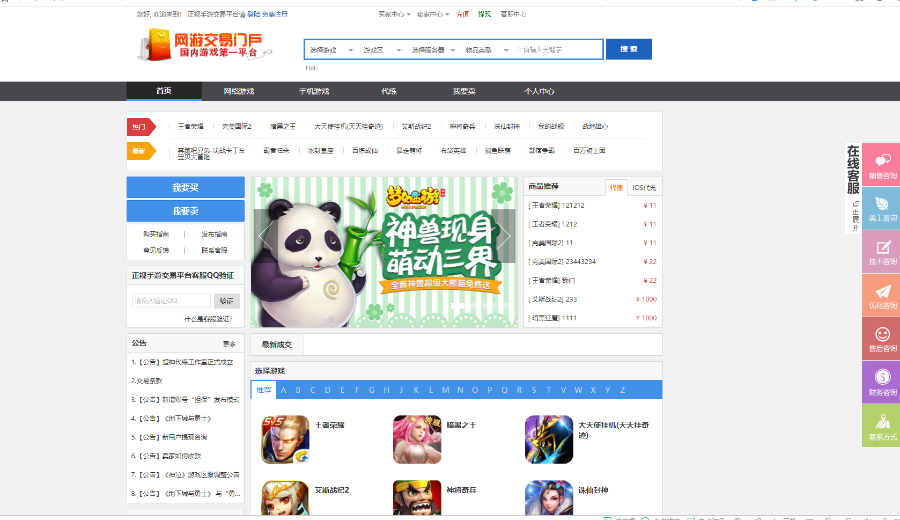Screen dimensions: 900x520
Task: Open the 卖家中心 top dropdown
Action: (x=433, y=14)
